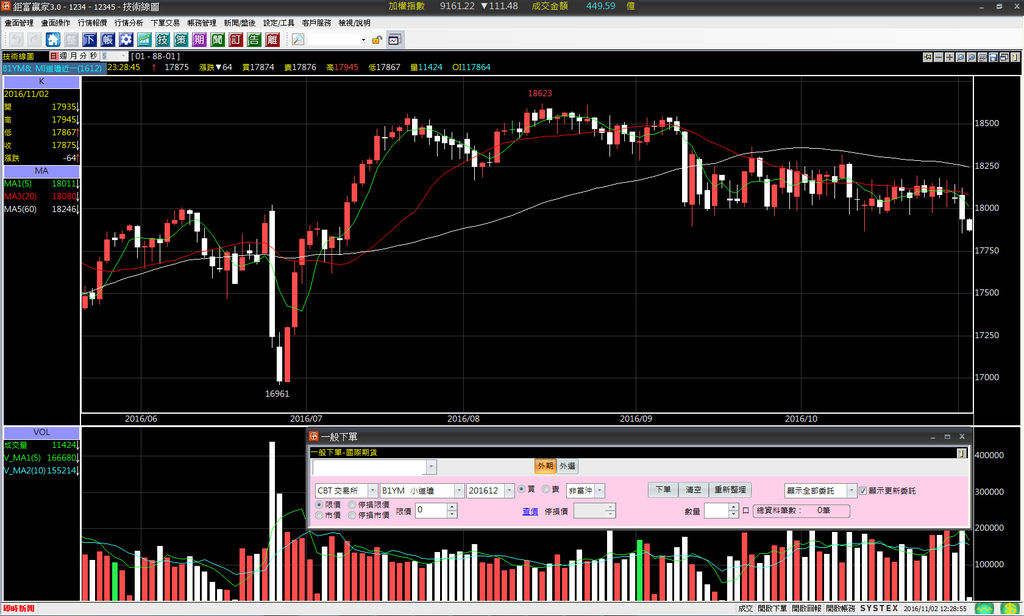1024x616 pixels.
Task: Click the purple 期 futures toolbar icon
Action: pyautogui.click(x=199, y=40)
